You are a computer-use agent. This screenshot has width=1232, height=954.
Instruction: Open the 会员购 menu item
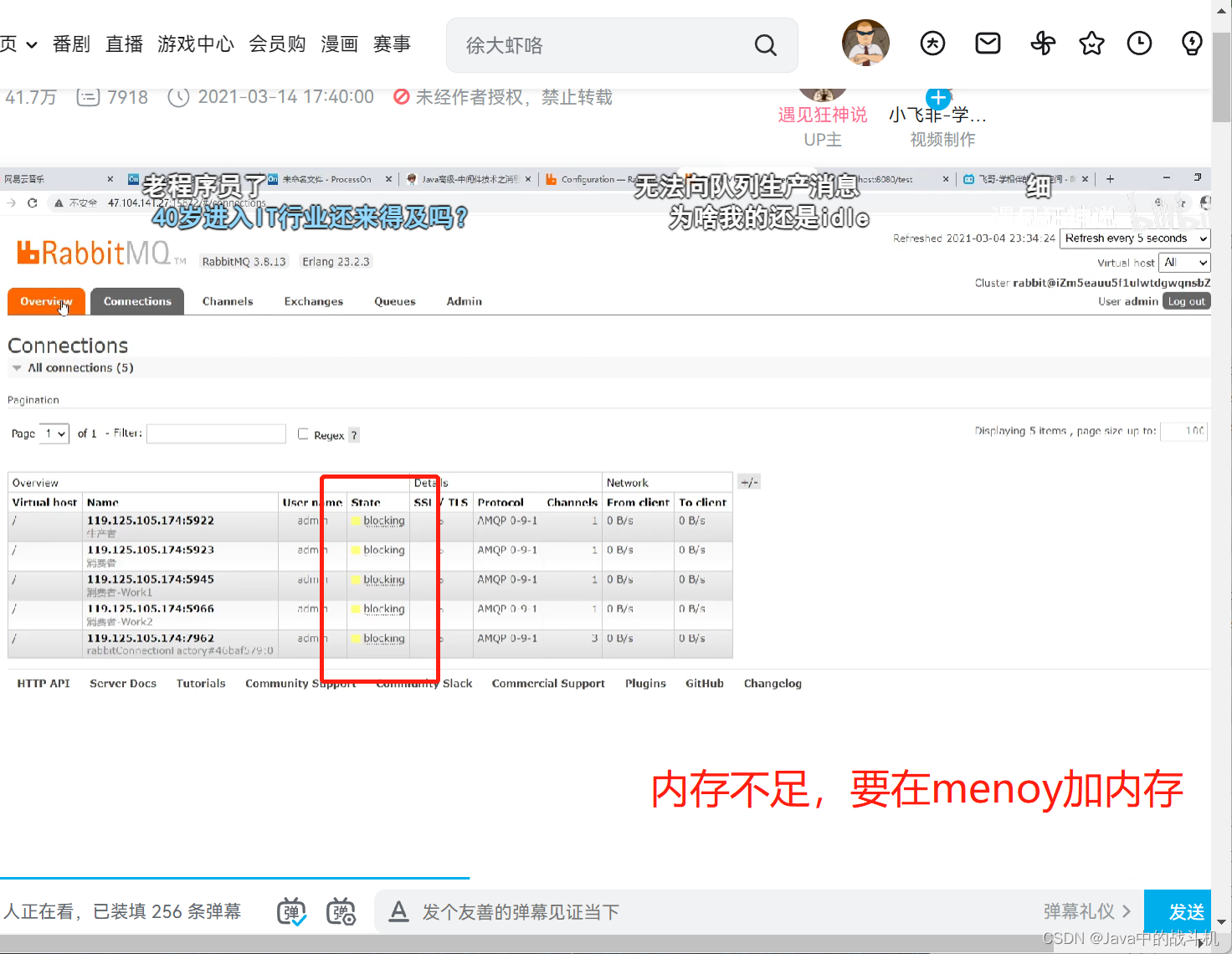pos(277,44)
